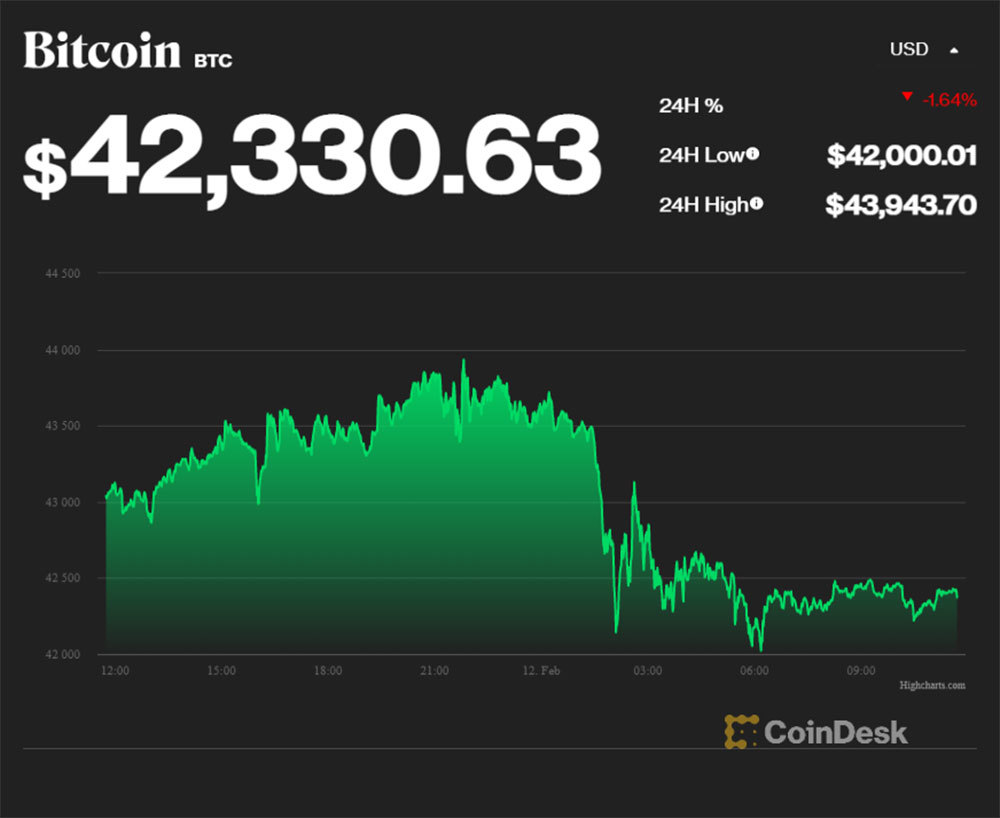This screenshot has width=1000, height=818.
Task: Click the CoinDesk wordmark text
Action: (836, 732)
